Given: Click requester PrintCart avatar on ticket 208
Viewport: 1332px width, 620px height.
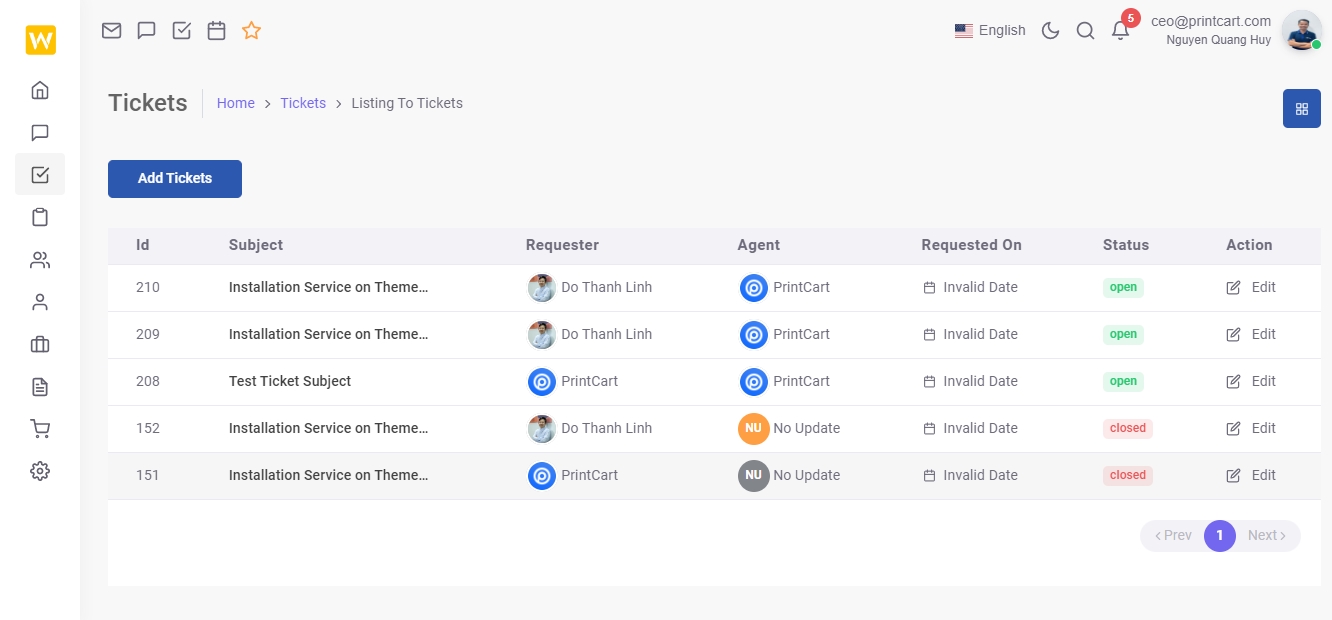Looking at the screenshot, I should click(542, 381).
